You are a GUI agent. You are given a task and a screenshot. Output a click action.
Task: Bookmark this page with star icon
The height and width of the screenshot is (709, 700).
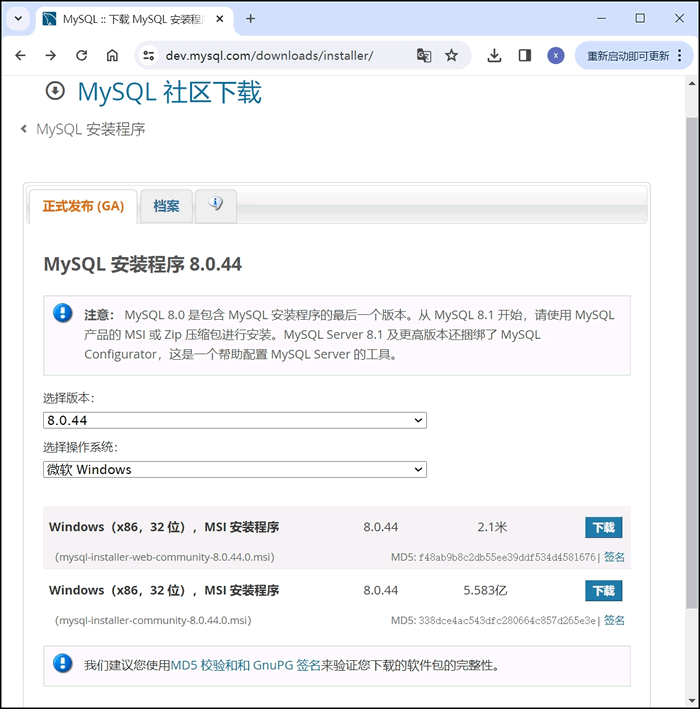tap(452, 56)
